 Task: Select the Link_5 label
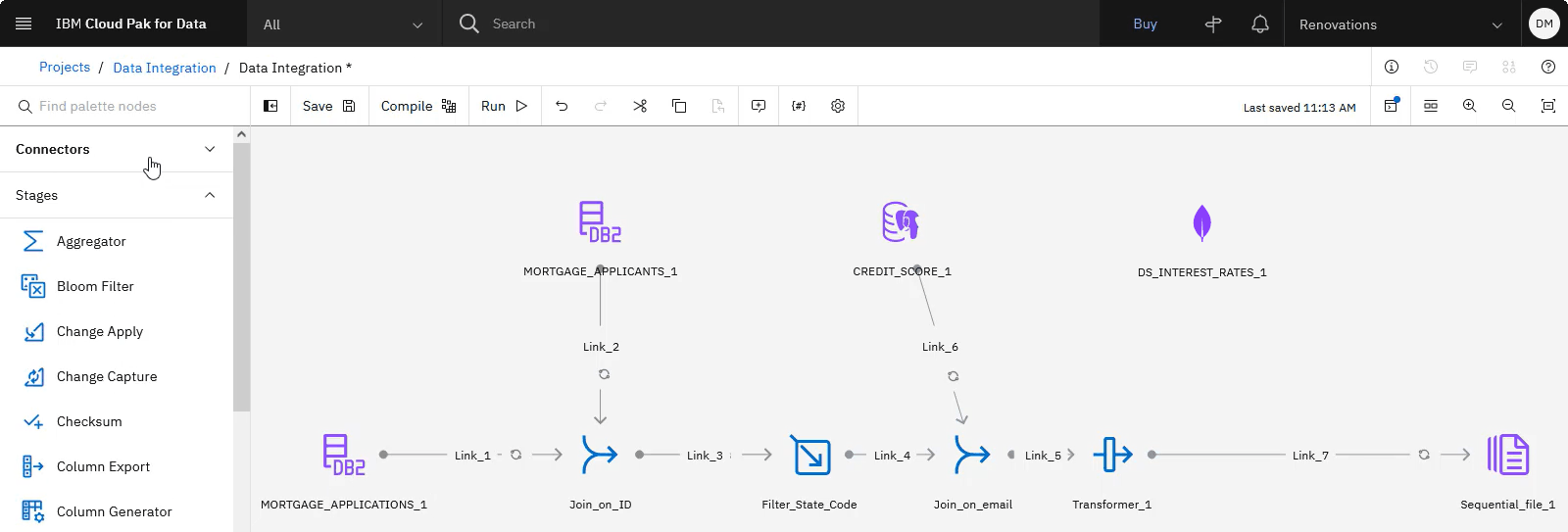(1043, 456)
